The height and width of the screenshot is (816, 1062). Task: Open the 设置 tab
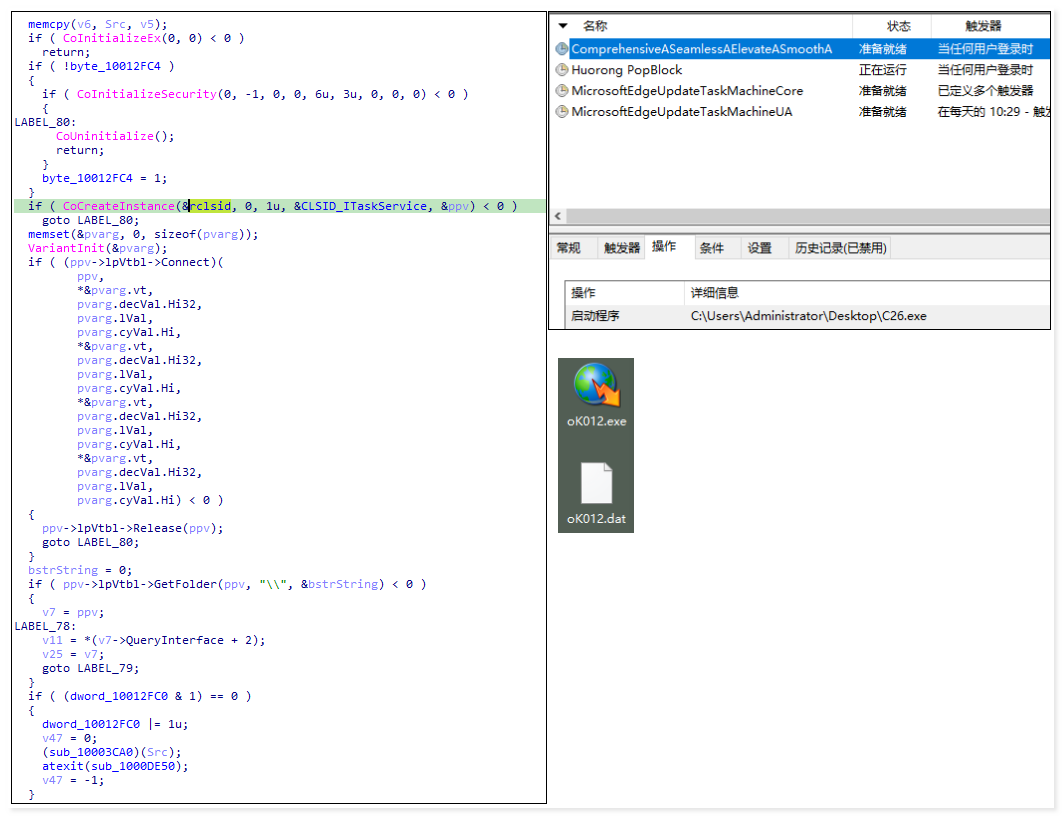pyautogui.click(x=760, y=248)
